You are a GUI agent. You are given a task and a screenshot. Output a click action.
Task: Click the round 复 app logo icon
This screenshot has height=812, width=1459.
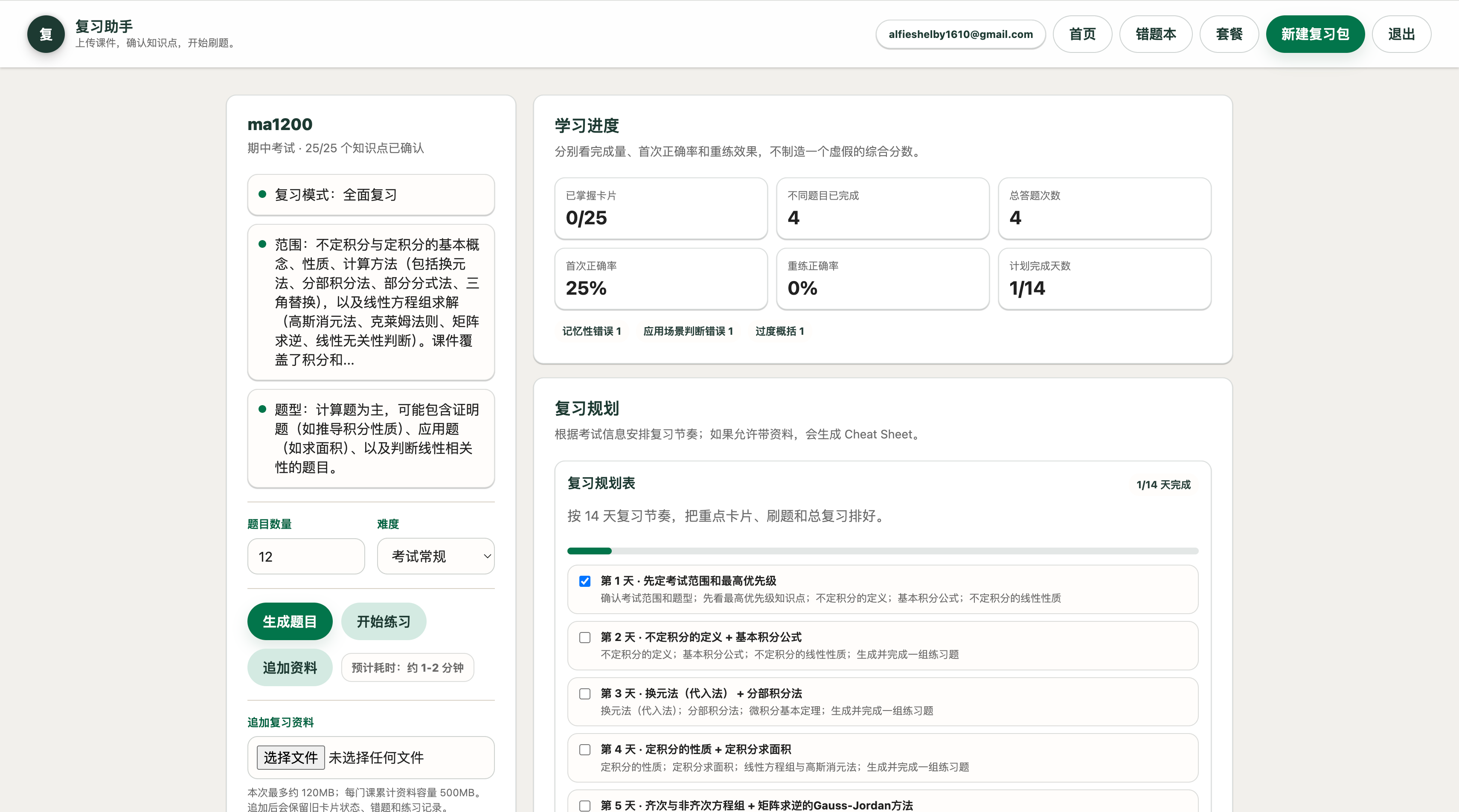tap(46, 34)
